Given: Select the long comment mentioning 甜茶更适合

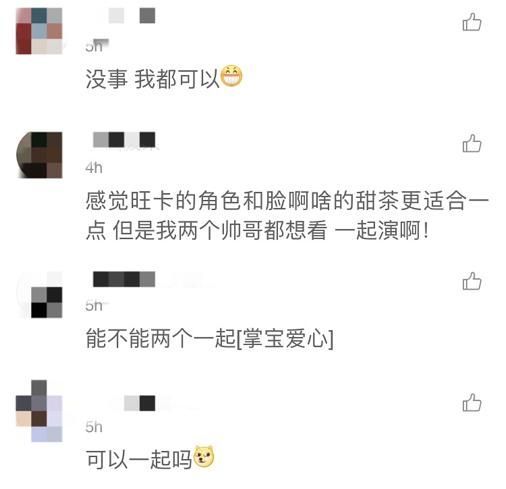Looking at the screenshot, I should (x=287, y=216).
